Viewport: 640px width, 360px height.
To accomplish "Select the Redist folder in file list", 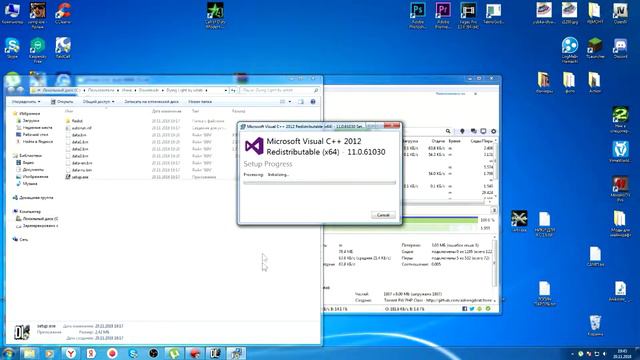I will point(74,121).
